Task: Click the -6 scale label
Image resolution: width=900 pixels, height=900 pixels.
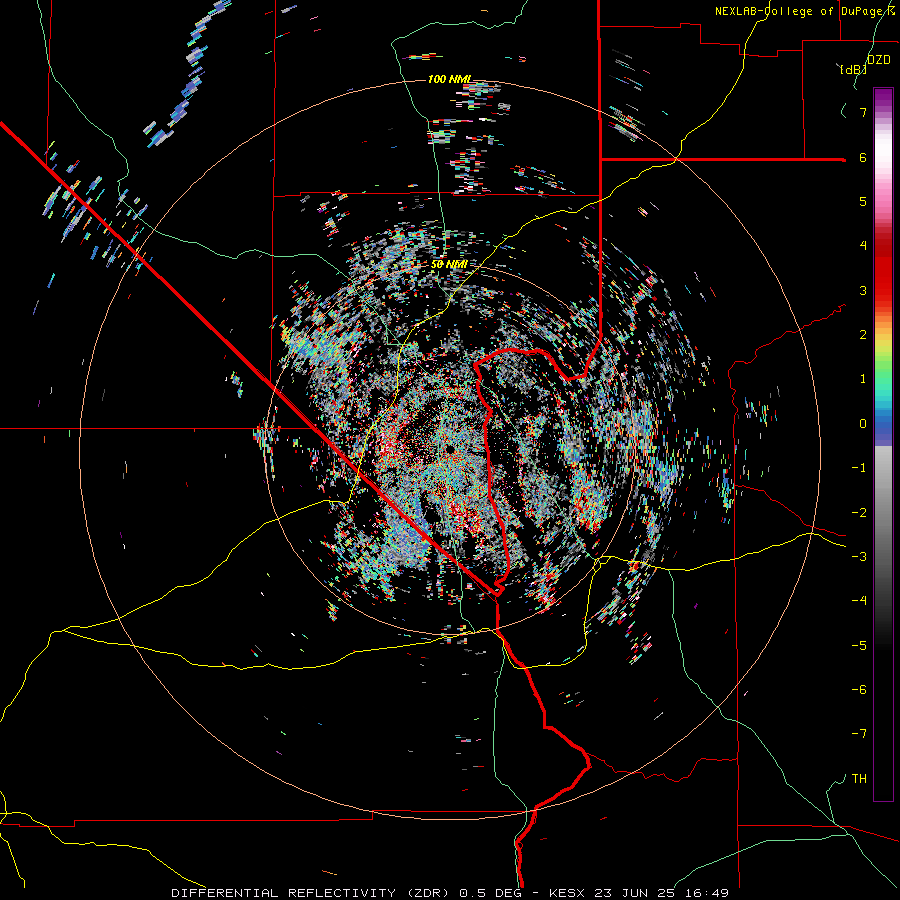Action: (x=859, y=690)
